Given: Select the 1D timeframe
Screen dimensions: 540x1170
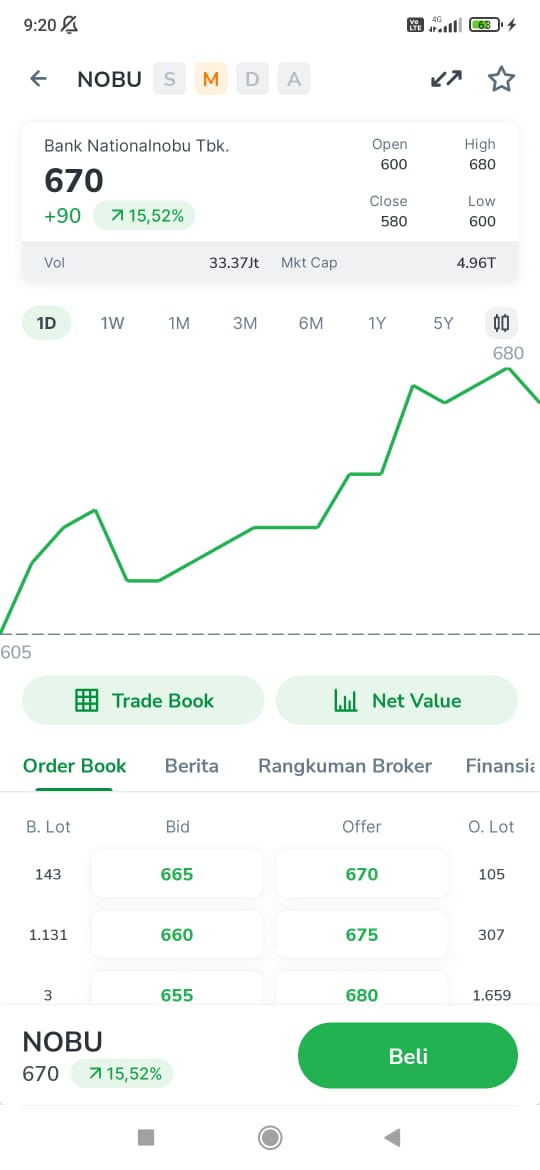Looking at the screenshot, I should 47,323.
